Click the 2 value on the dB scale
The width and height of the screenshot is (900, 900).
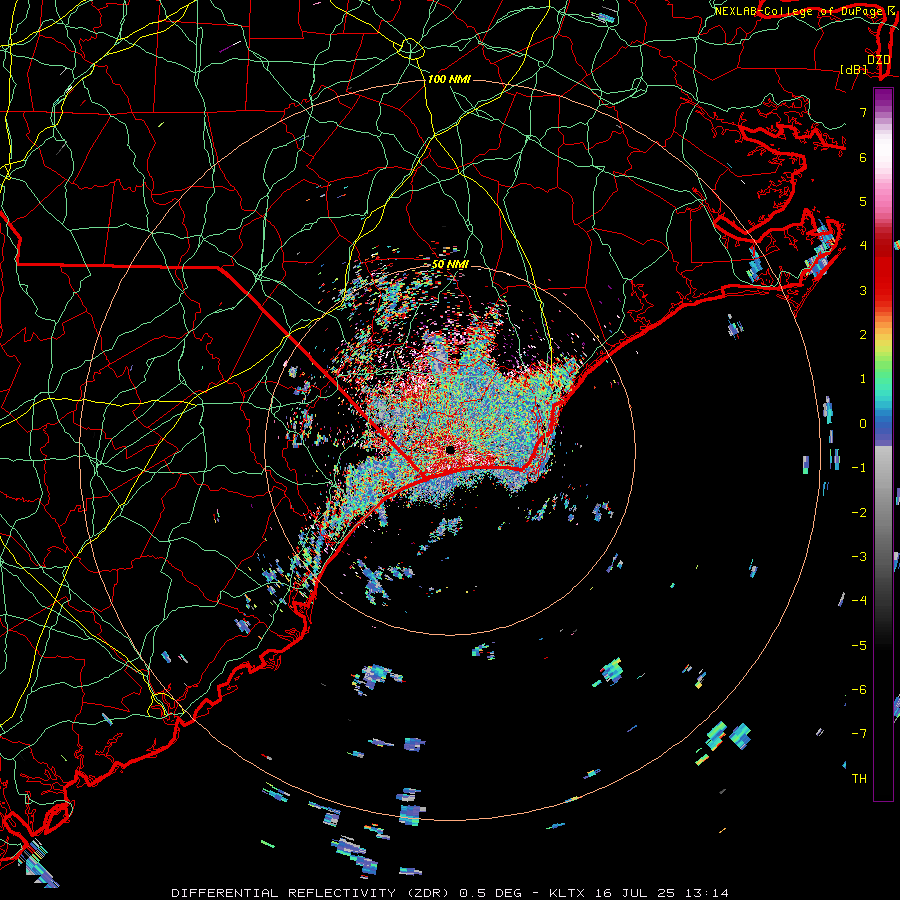coord(863,335)
